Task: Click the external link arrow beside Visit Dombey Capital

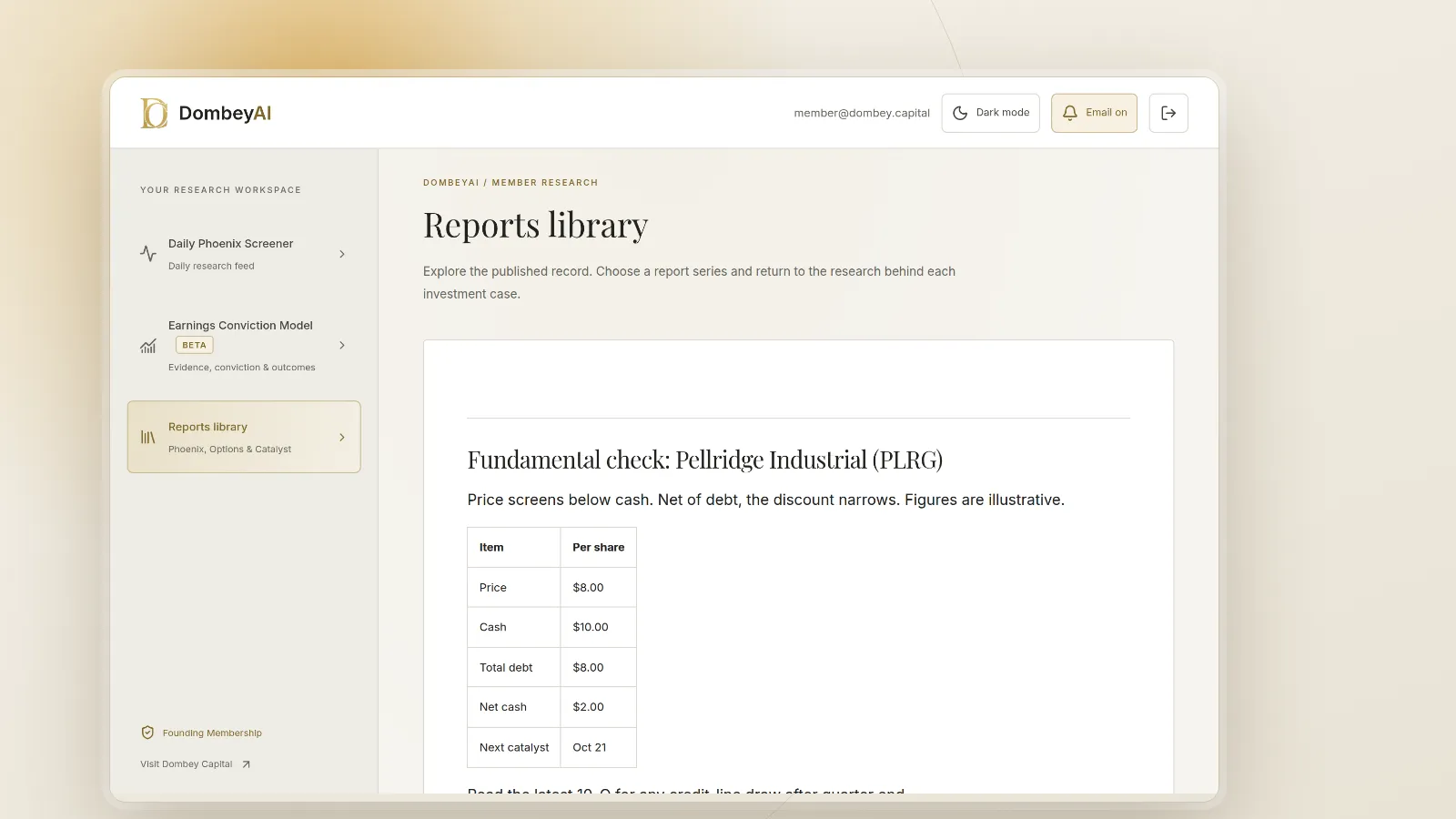Action: [x=246, y=764]
